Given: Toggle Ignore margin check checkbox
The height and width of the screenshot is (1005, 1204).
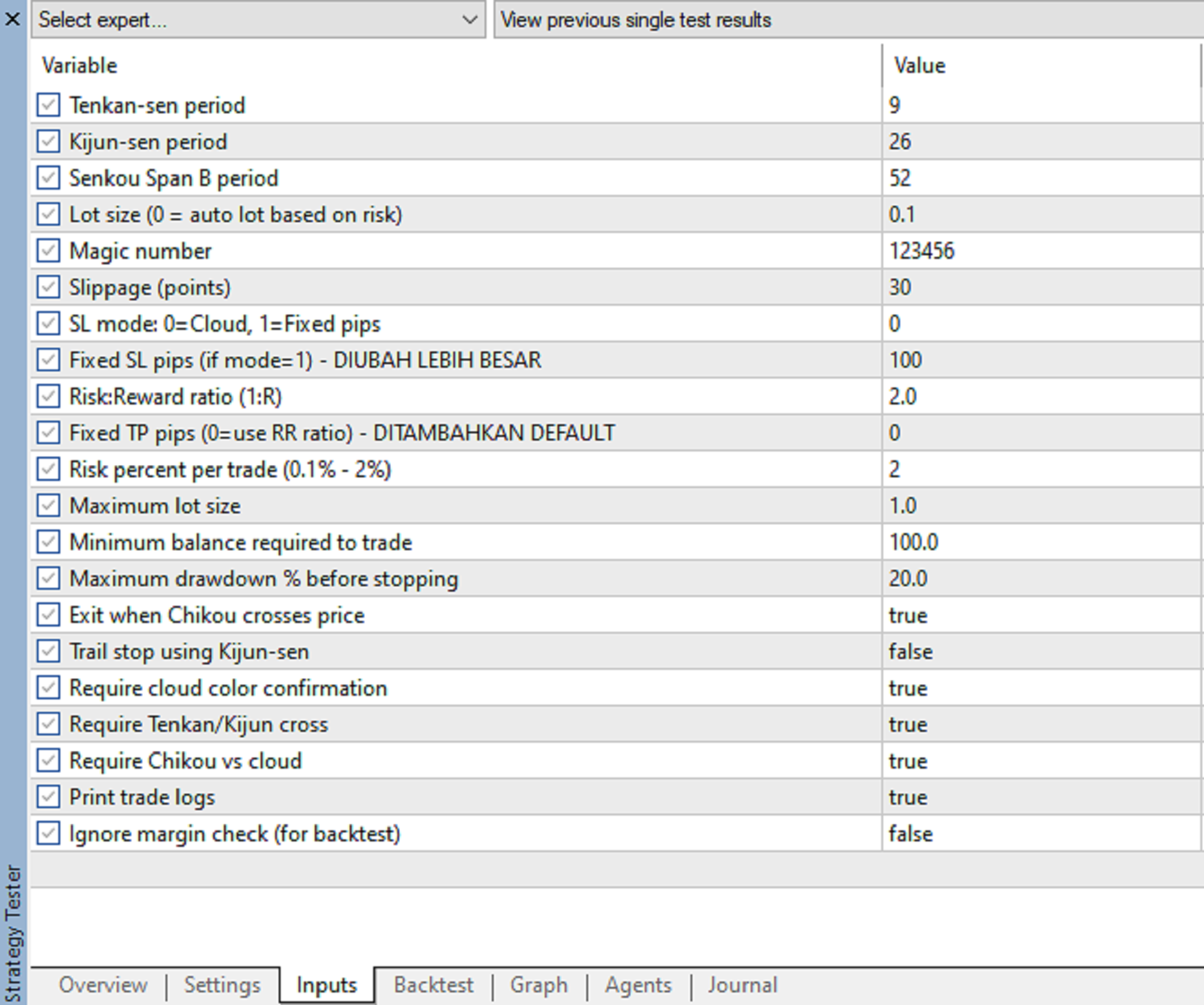Looking at the screenshot, I should point(48,833).
